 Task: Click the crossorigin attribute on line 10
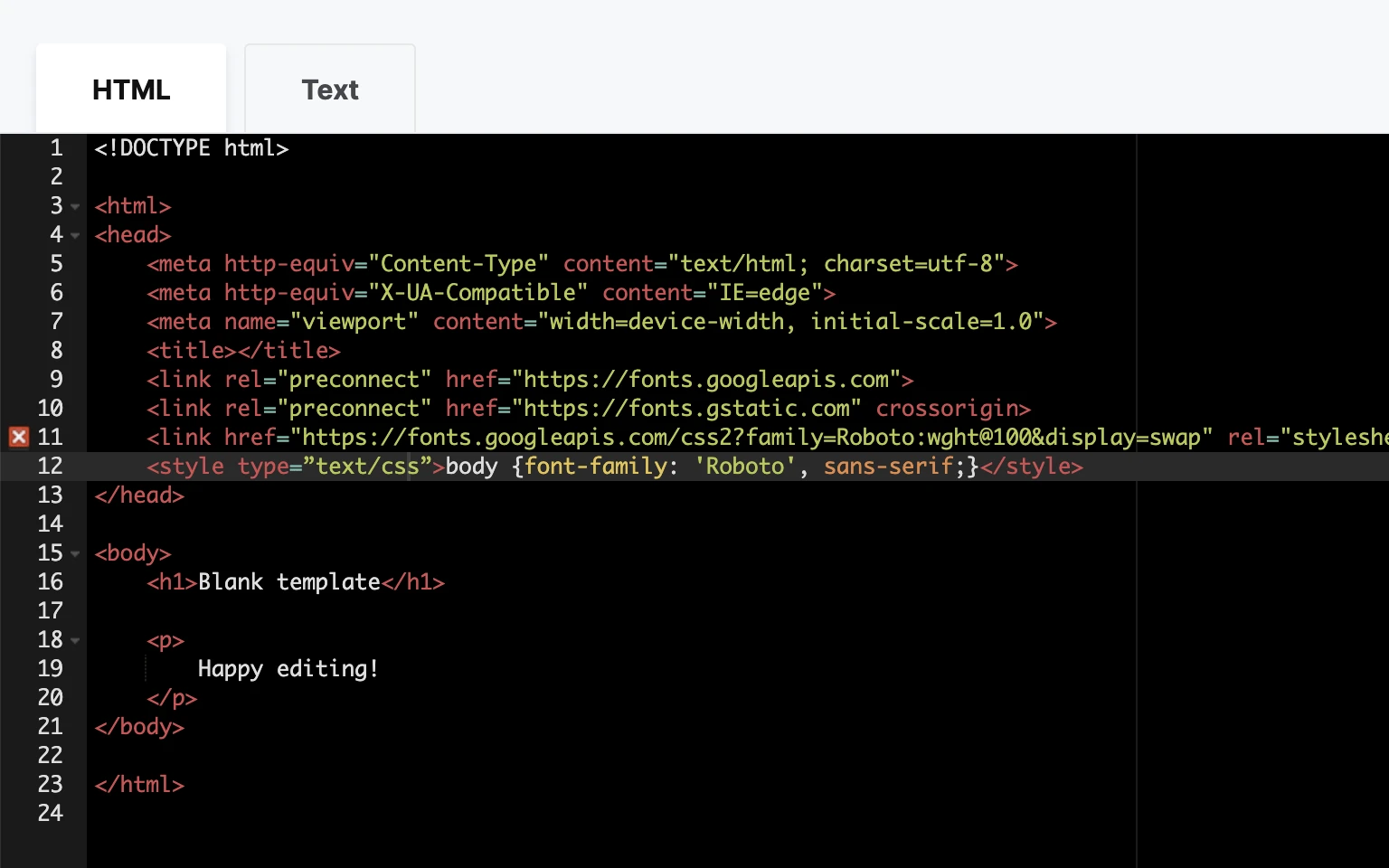click(952, 409)
